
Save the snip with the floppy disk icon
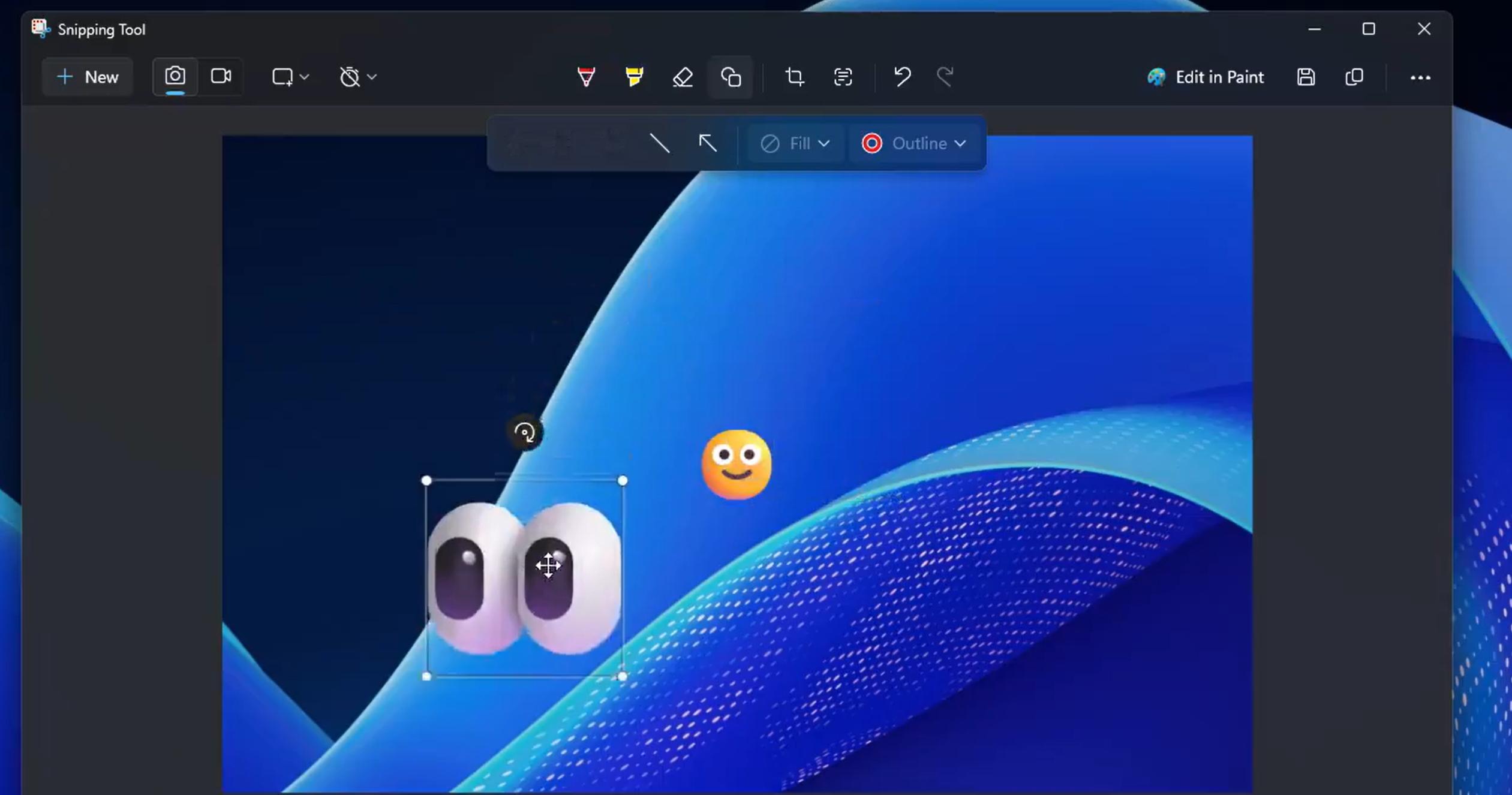1306,77
